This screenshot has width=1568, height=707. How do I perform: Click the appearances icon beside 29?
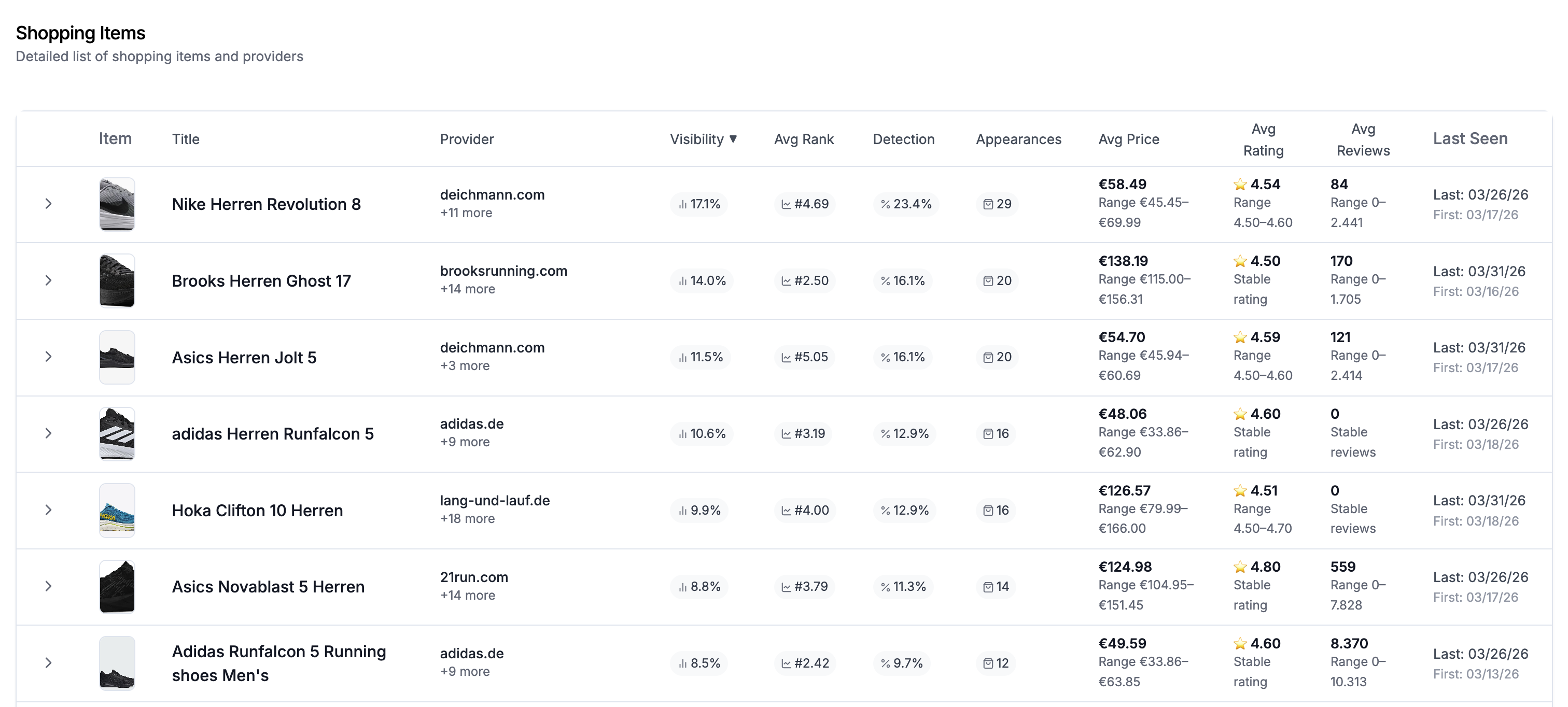[988, 204]
